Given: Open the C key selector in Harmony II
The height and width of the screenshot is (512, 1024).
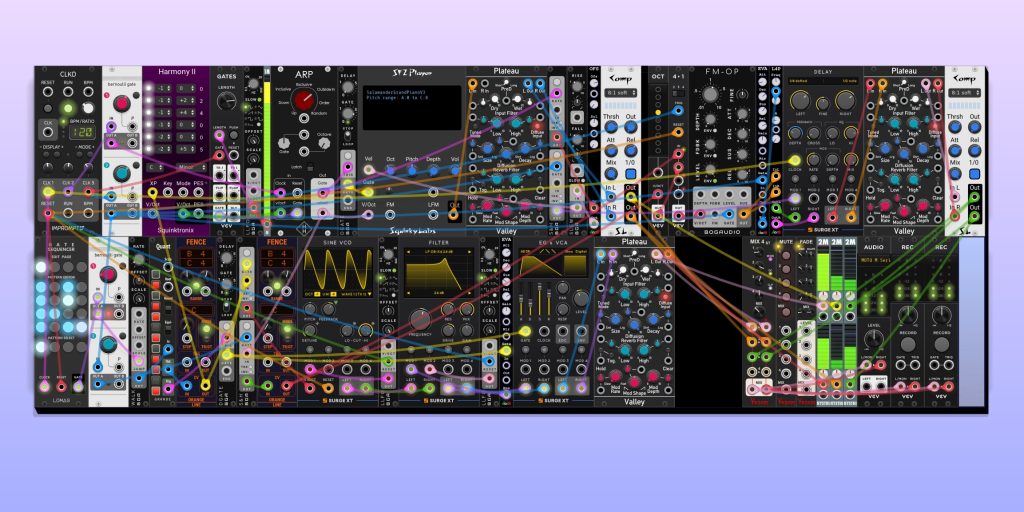Looking at the screenshot, I should pos(154,168).
